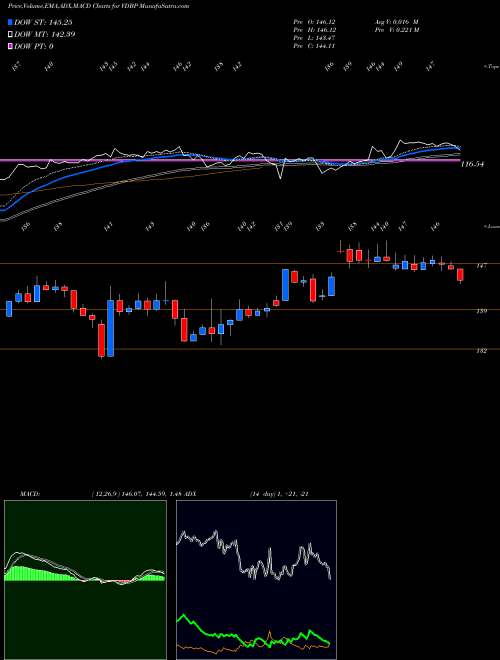Select the Pre V: 0.221 M value
The image size is (500, 660).
point(396,30)
